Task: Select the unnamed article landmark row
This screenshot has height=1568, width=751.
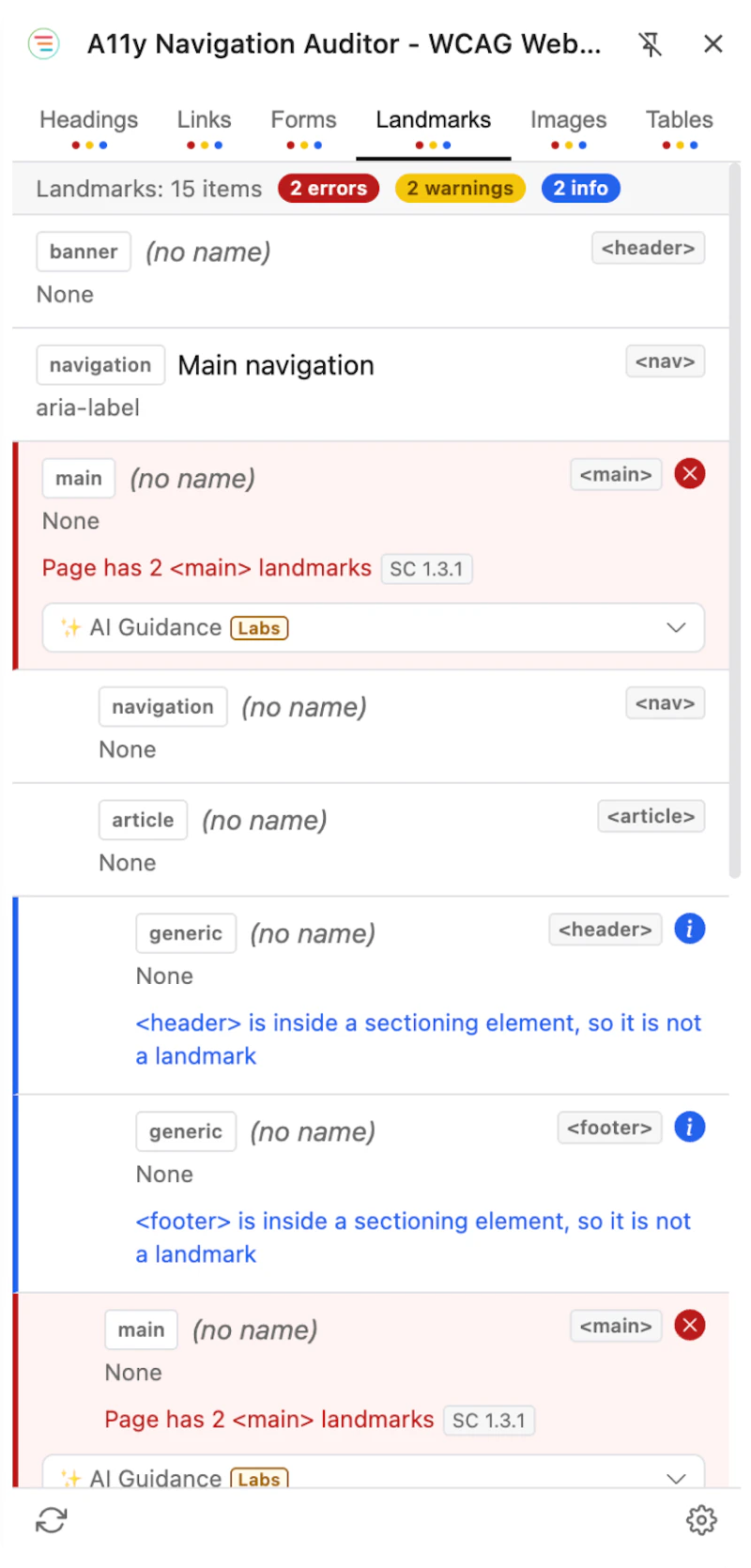Action: point(371,839)
